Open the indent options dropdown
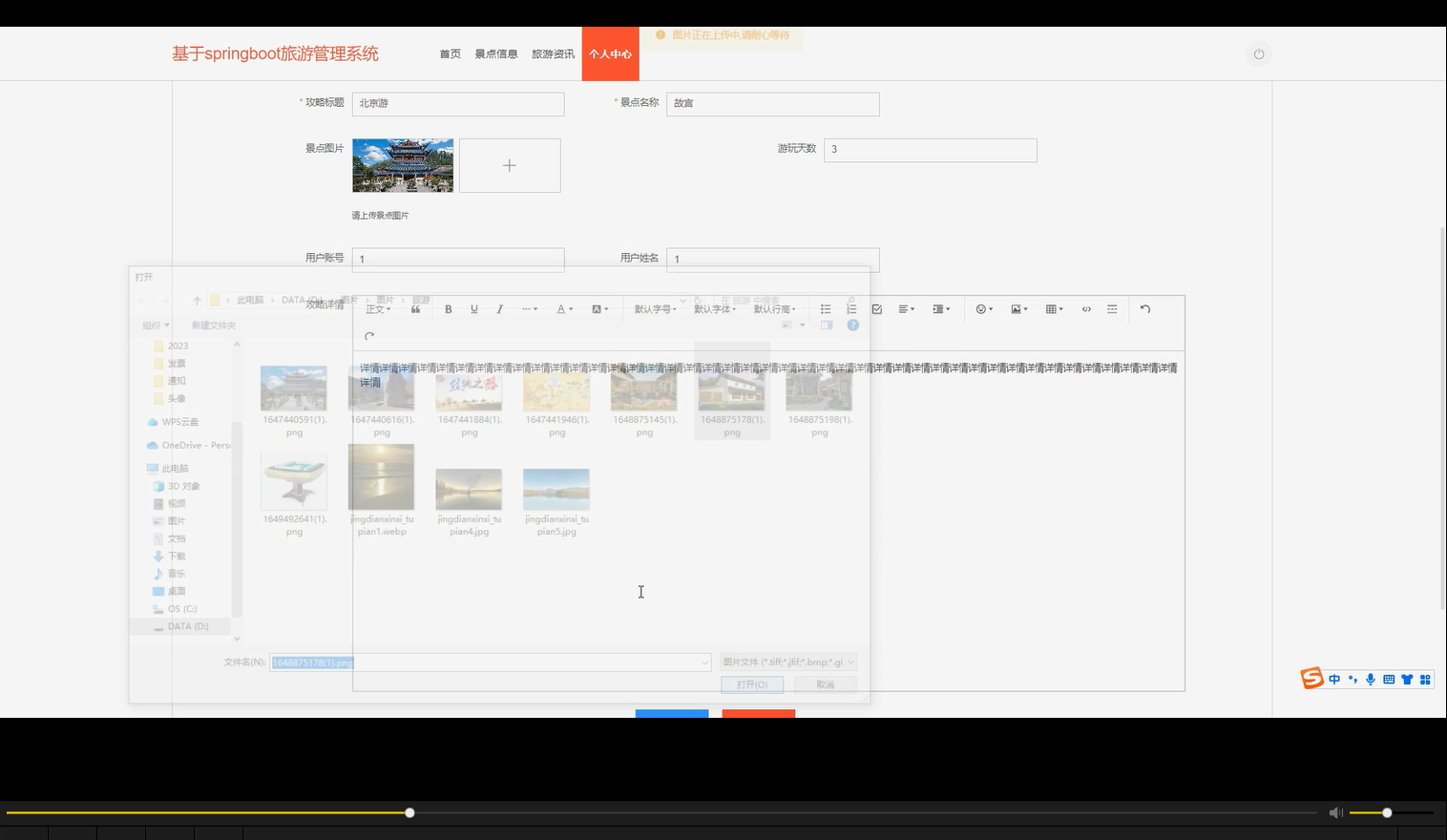Viewport: 1447px width, 840px height. click(x=941, y=309)
